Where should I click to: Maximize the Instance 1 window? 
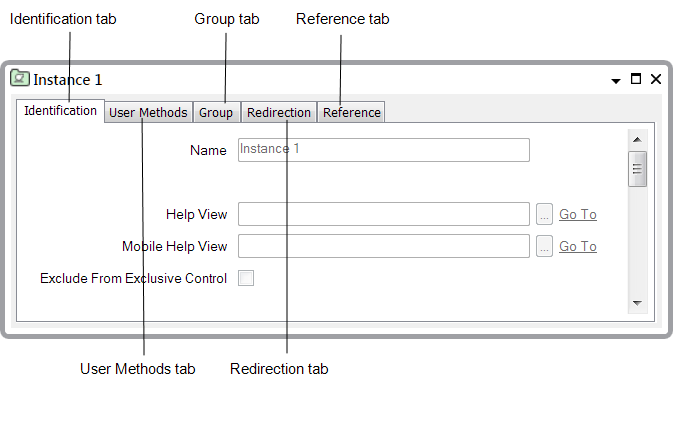(x=636, y=79)
